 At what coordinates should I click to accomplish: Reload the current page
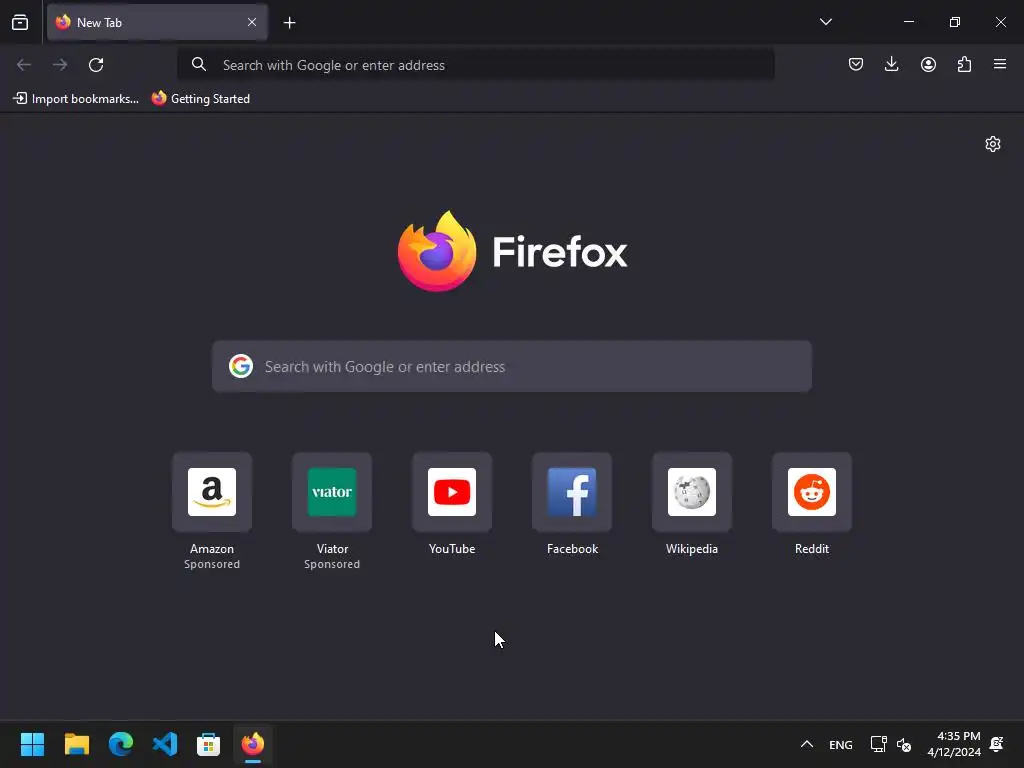(x=96, y=65)
